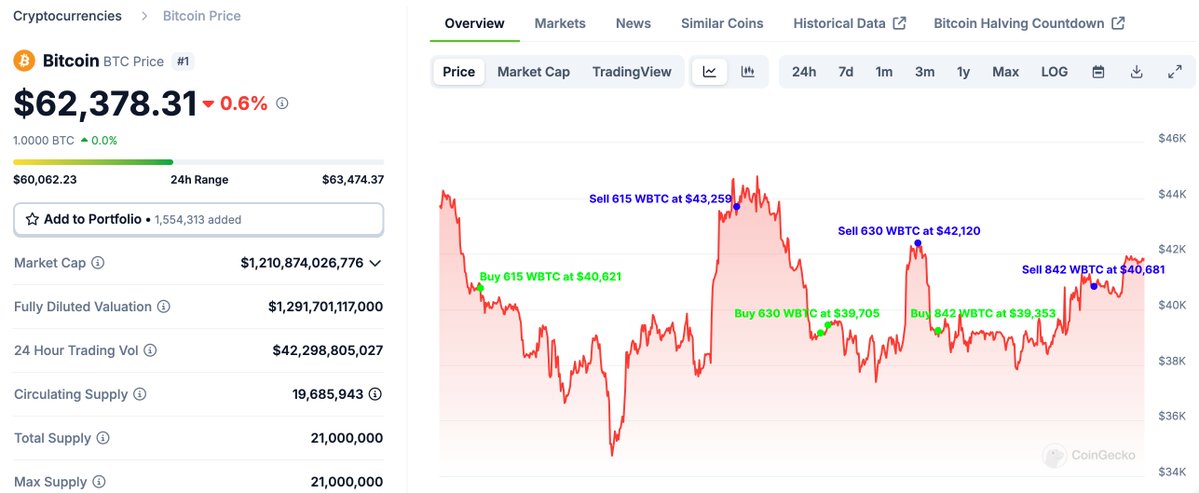This screenshot has height=493, width=1199.
Task: Toggle LOG scale on chart
Action: pos(1054,72)
